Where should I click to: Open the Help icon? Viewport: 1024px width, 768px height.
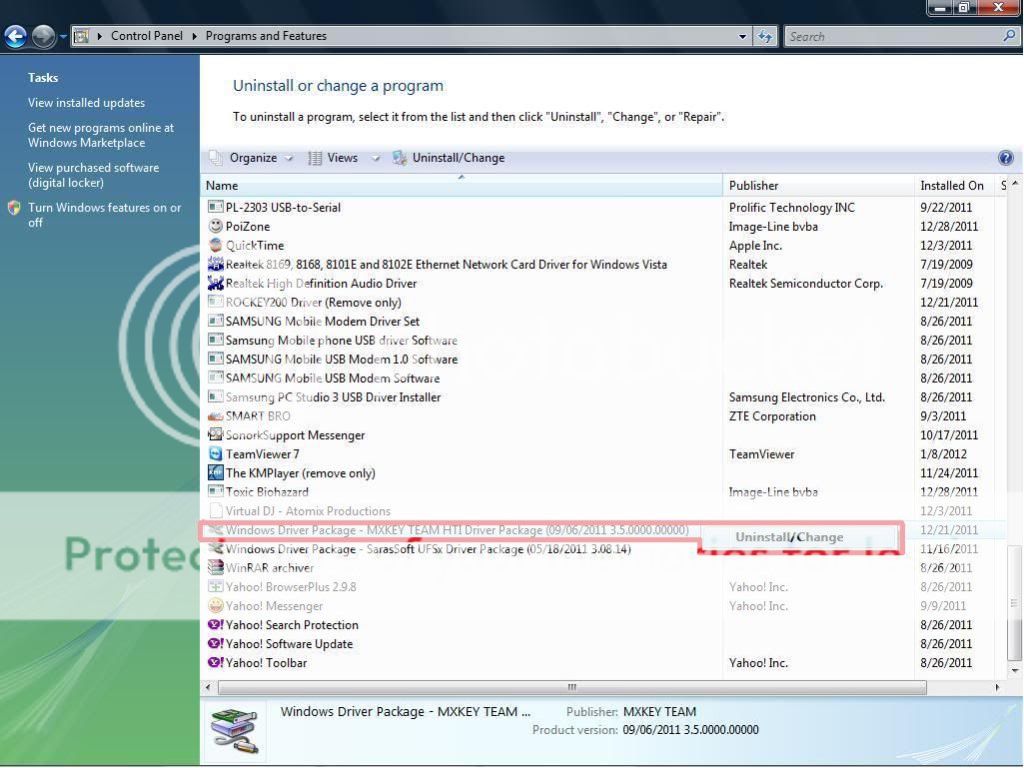(1005, 157)
